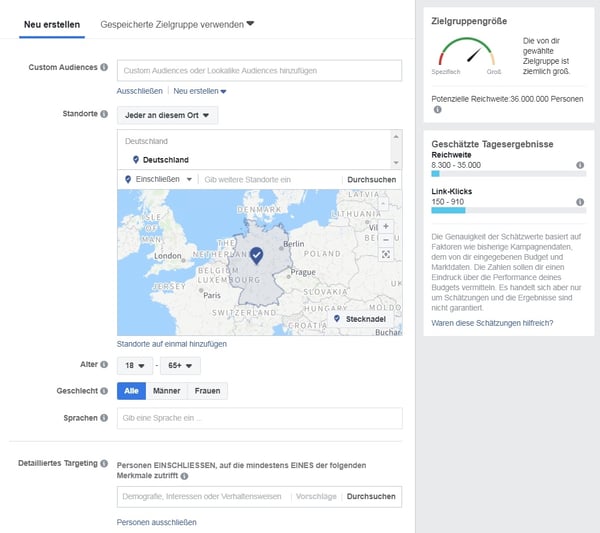
Task: Click Ausschließen link
Action: point(140,91)
